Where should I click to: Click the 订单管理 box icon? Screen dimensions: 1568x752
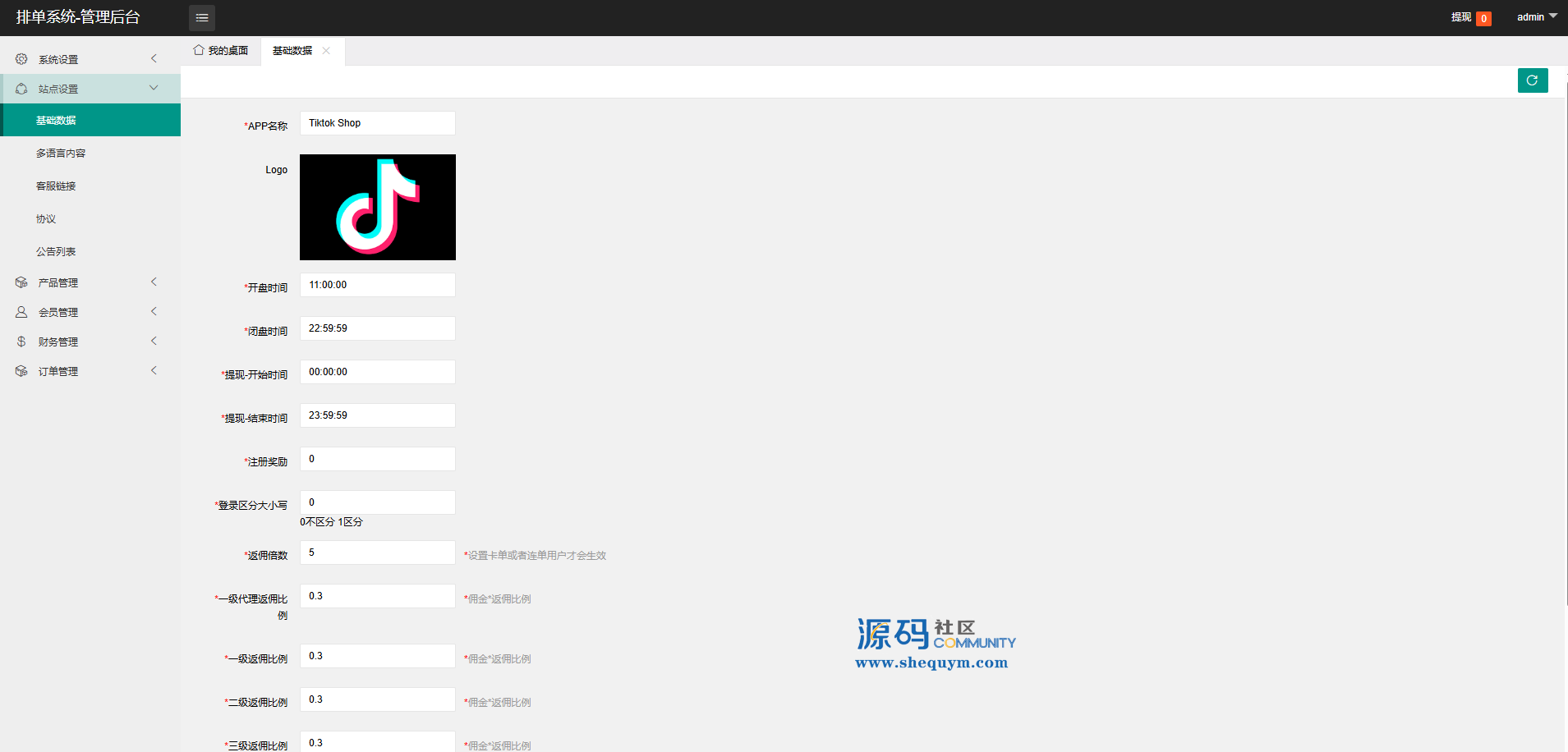pyautogui.click(x=21, y=371)
